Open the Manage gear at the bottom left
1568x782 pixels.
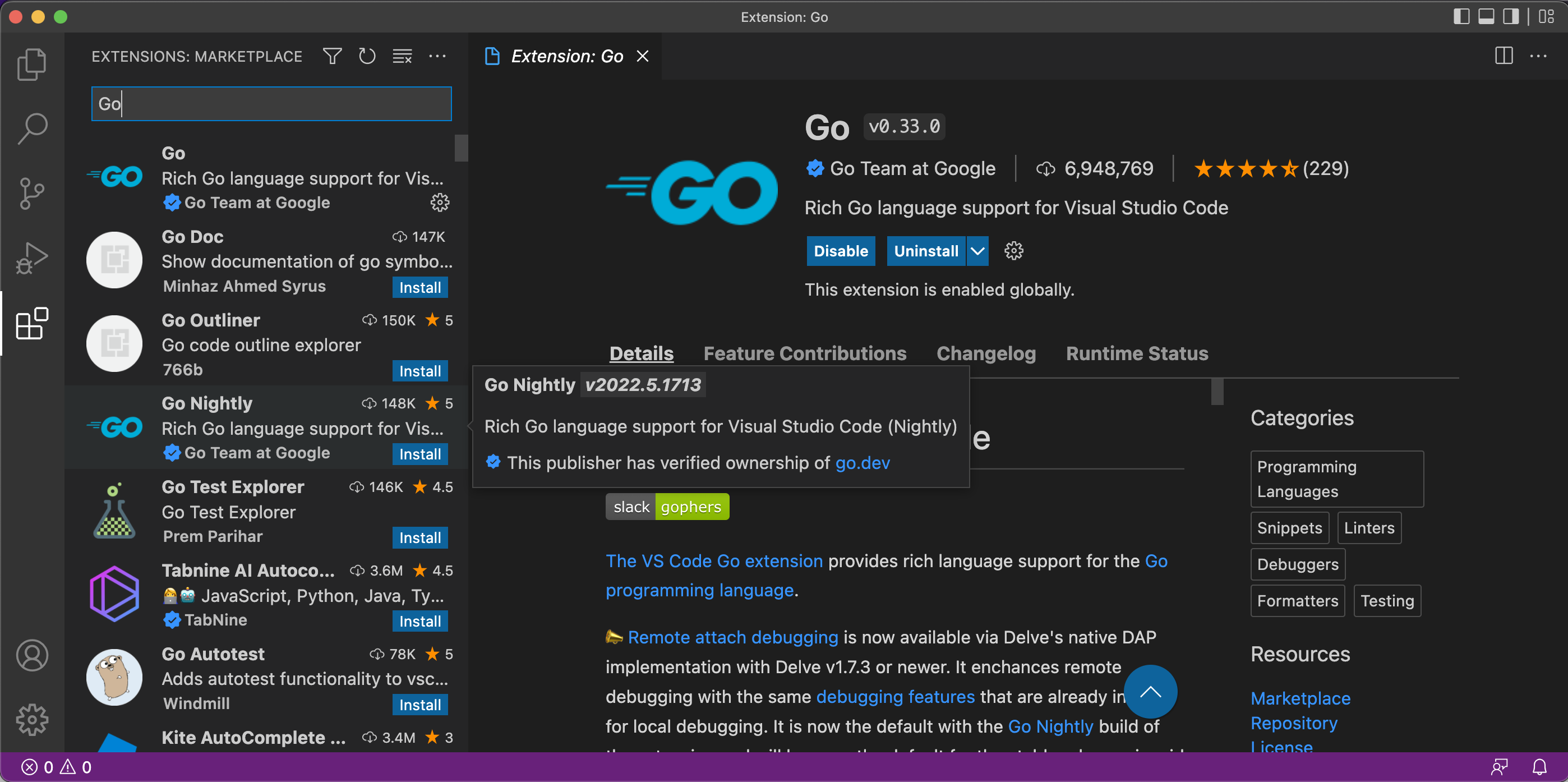31,719
